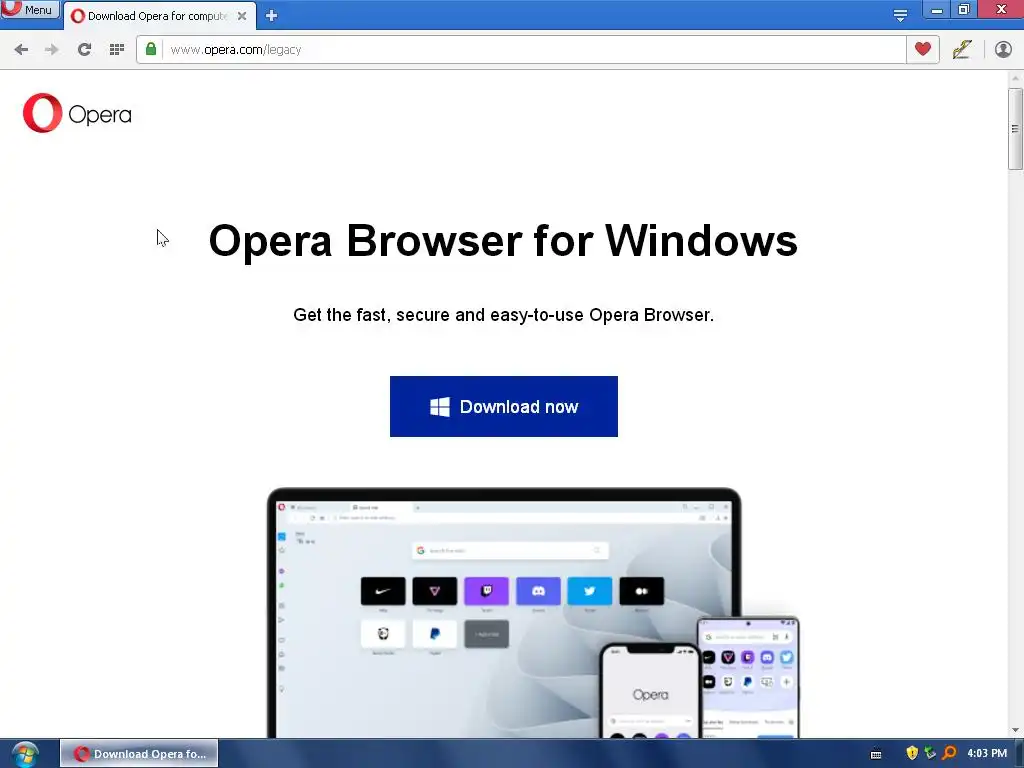Viewport: 1024px width, 768px height.
Task: Add page to bookmarks with heart icon
Action: point(922,49)
